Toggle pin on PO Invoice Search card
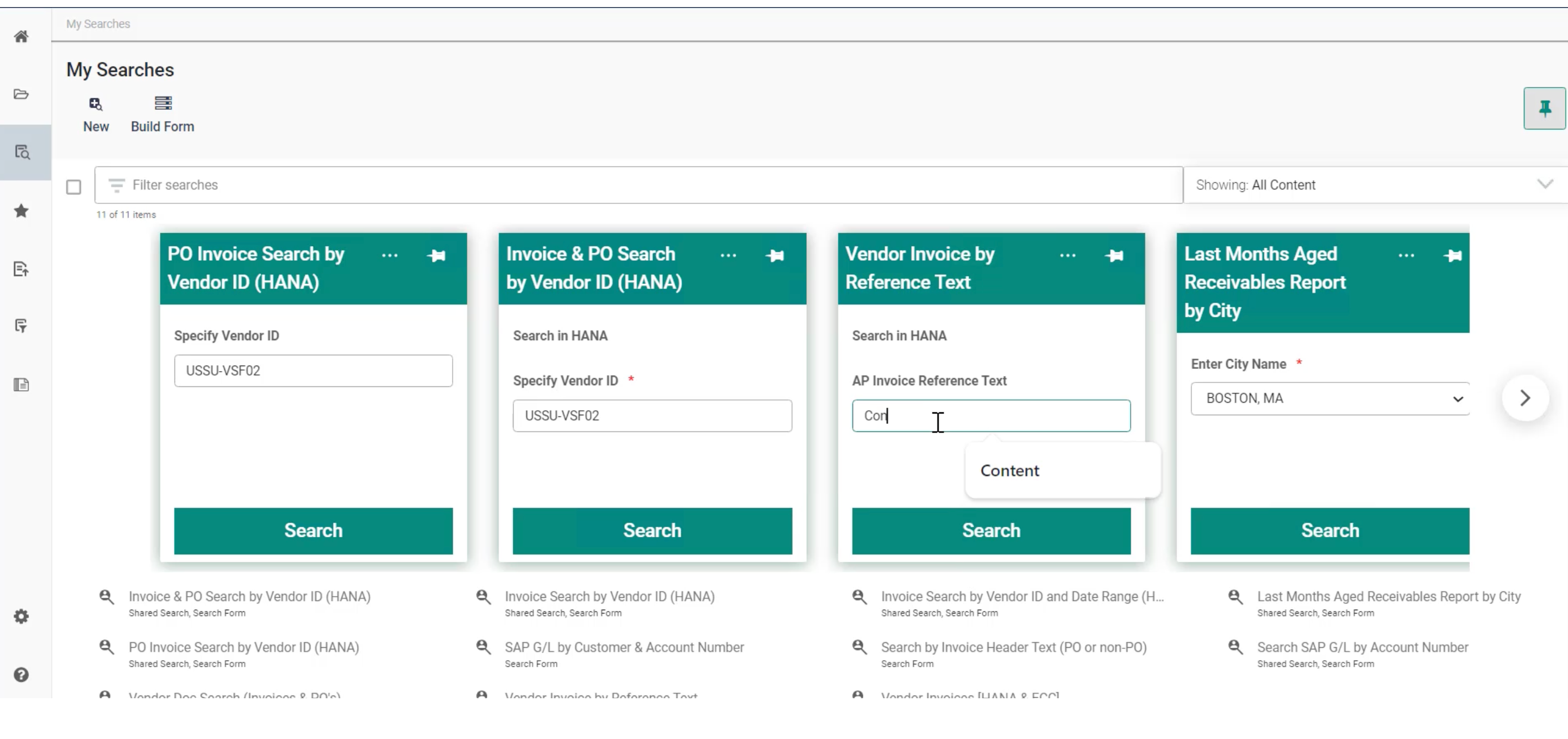The height and width of the screenshot is (739, 1568). coord(436,256)
